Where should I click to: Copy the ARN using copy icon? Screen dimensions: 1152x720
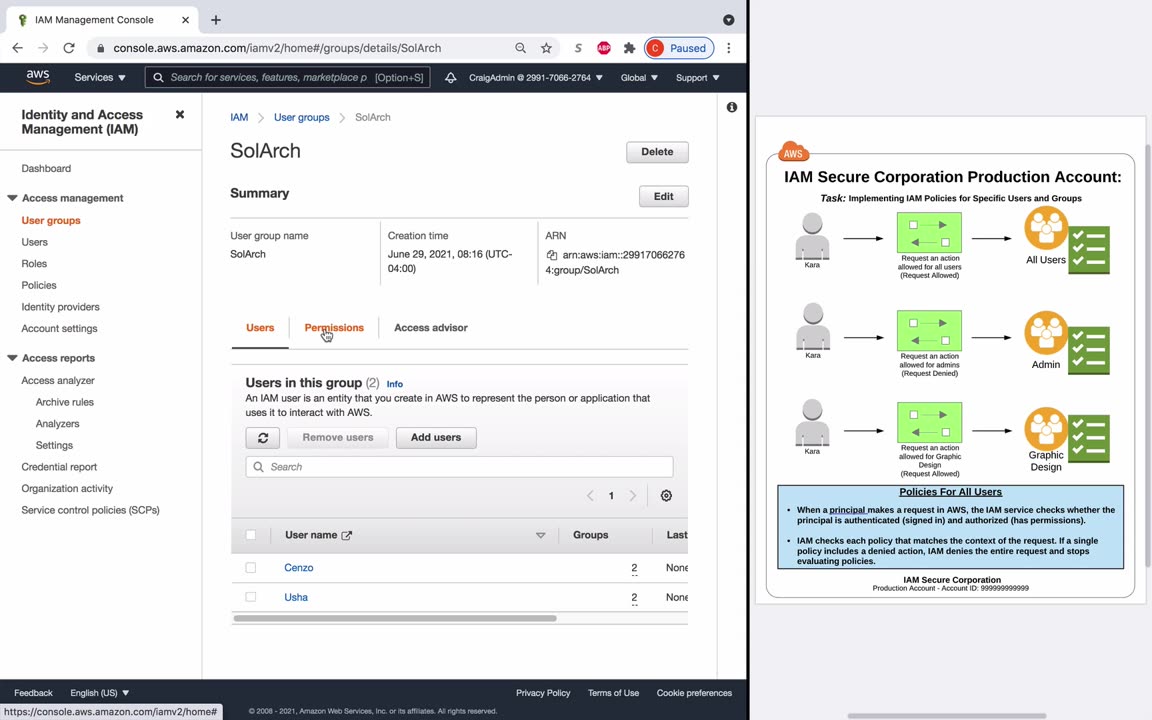pos(551,255)
